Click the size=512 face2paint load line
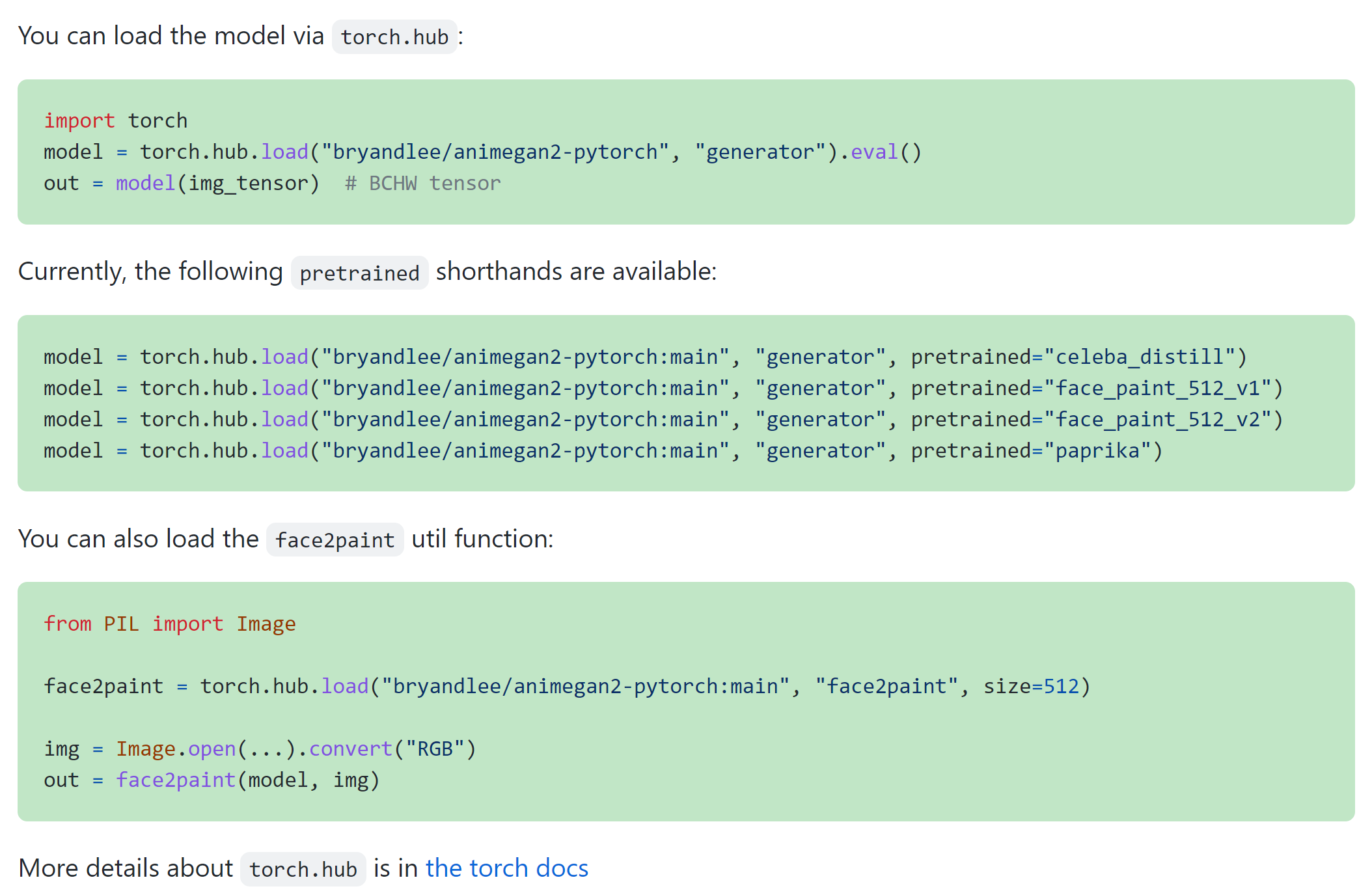Image resolution: width=1372 pixels, height=893 pixels. (566, 686)
